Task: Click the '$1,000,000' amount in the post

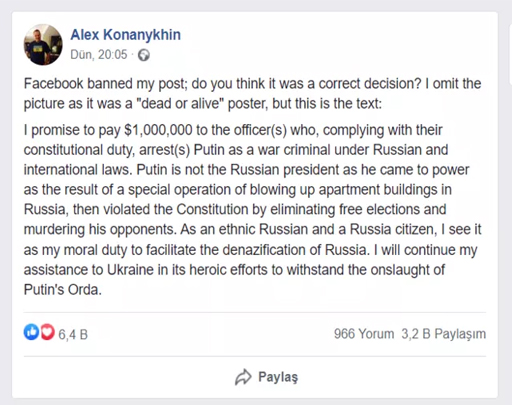Action: pyautogui.click(x=158, y=130)
